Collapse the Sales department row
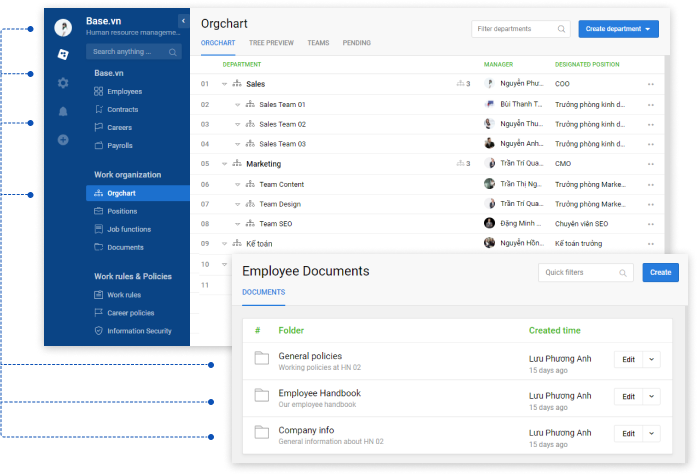The height and width of the screenshot is (476, 698). pyautogui.click(x=224, y=84)
